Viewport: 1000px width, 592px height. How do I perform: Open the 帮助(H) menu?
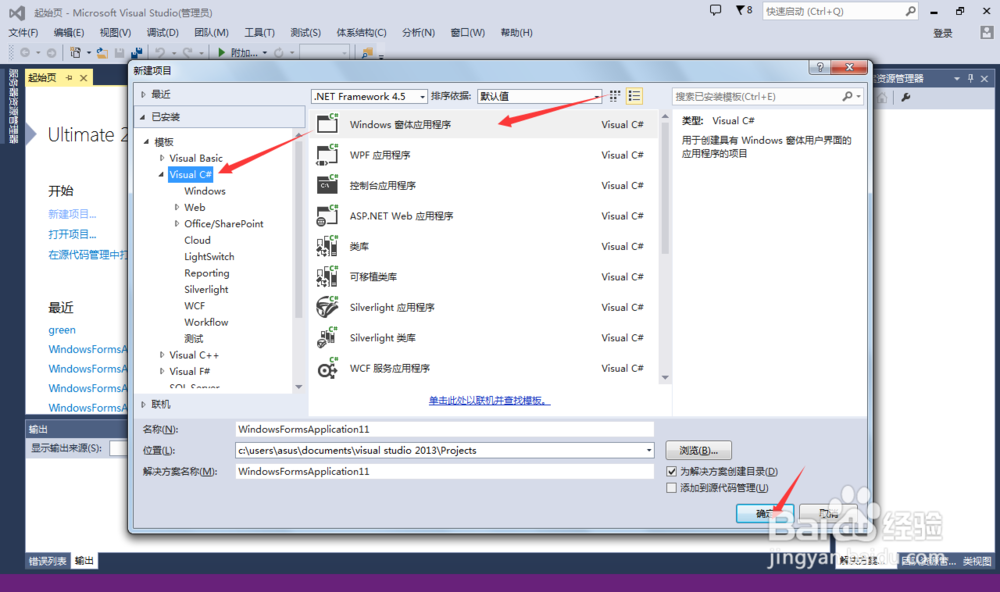click(517, 33)
